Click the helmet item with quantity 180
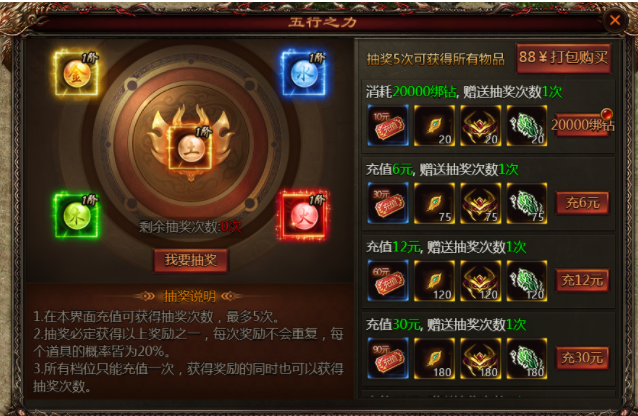Image resolution: width=638 pixels, height=416 pixels. 481,359
